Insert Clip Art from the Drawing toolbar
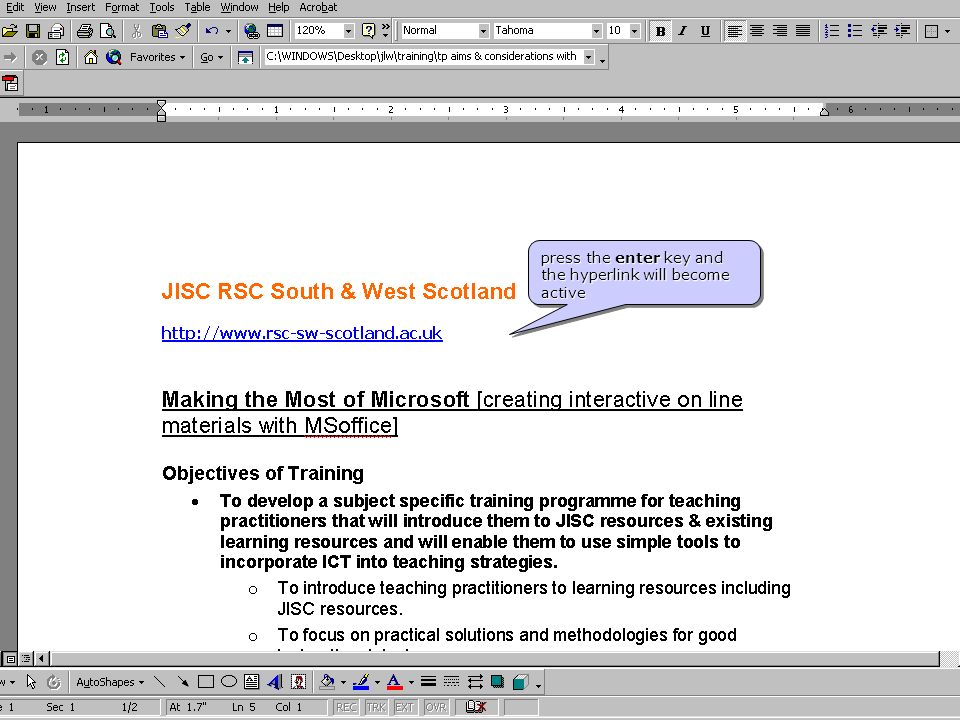The height and width of the screenshot is (720, 960). pos(298,681)
